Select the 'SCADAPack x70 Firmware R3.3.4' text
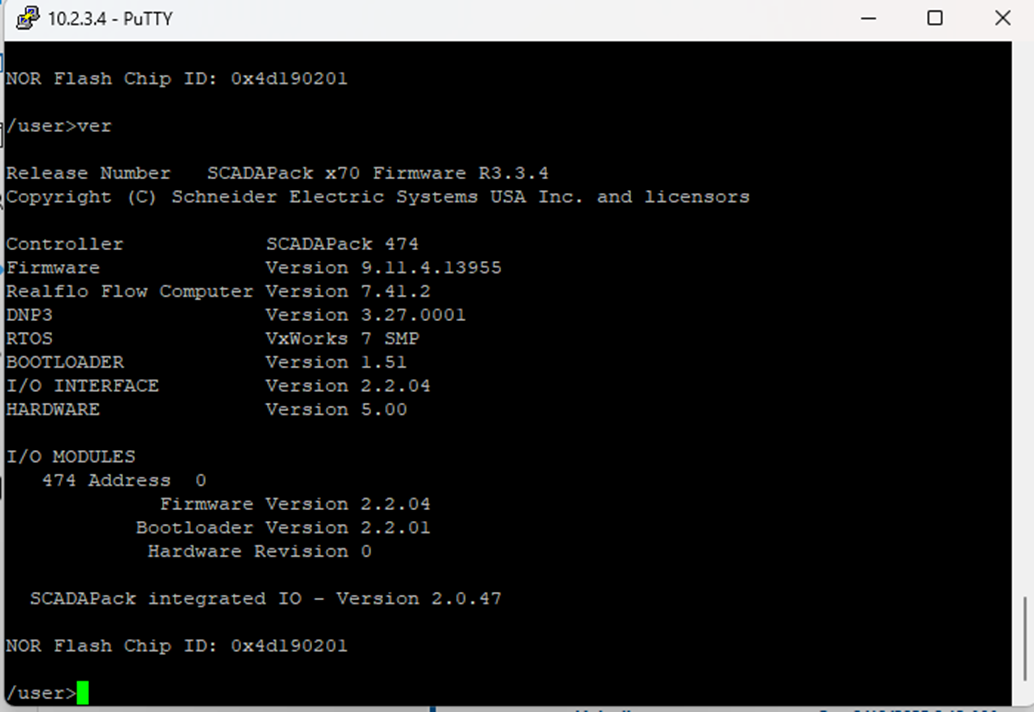This screenshot has height=712, width=1034. (x=378, y=173)
